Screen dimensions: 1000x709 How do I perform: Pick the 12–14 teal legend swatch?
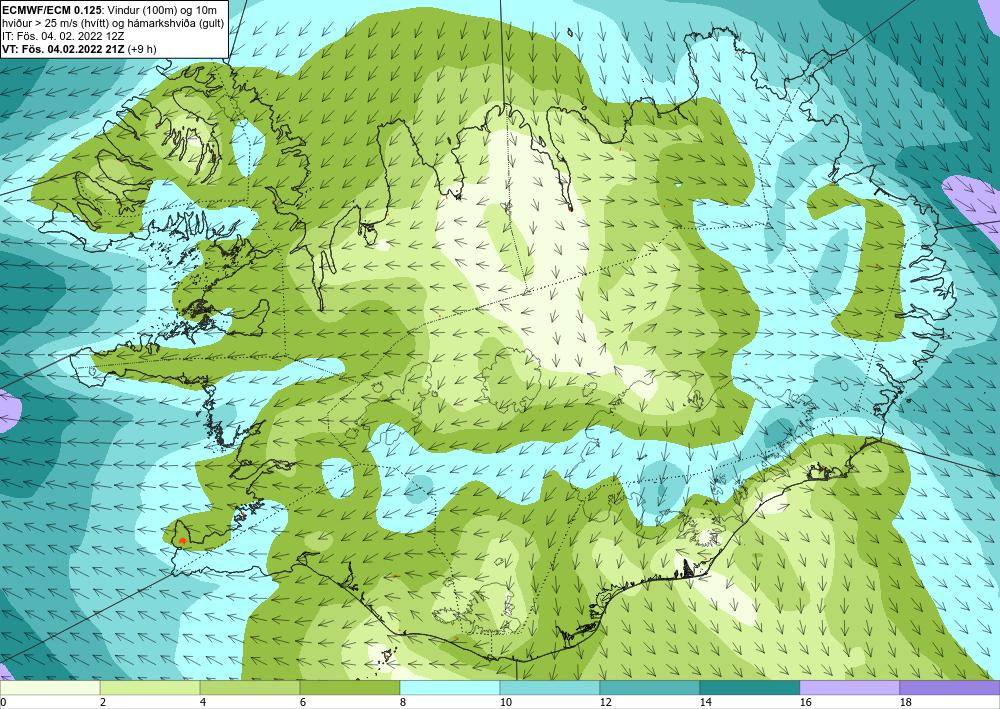pos(650,688)
